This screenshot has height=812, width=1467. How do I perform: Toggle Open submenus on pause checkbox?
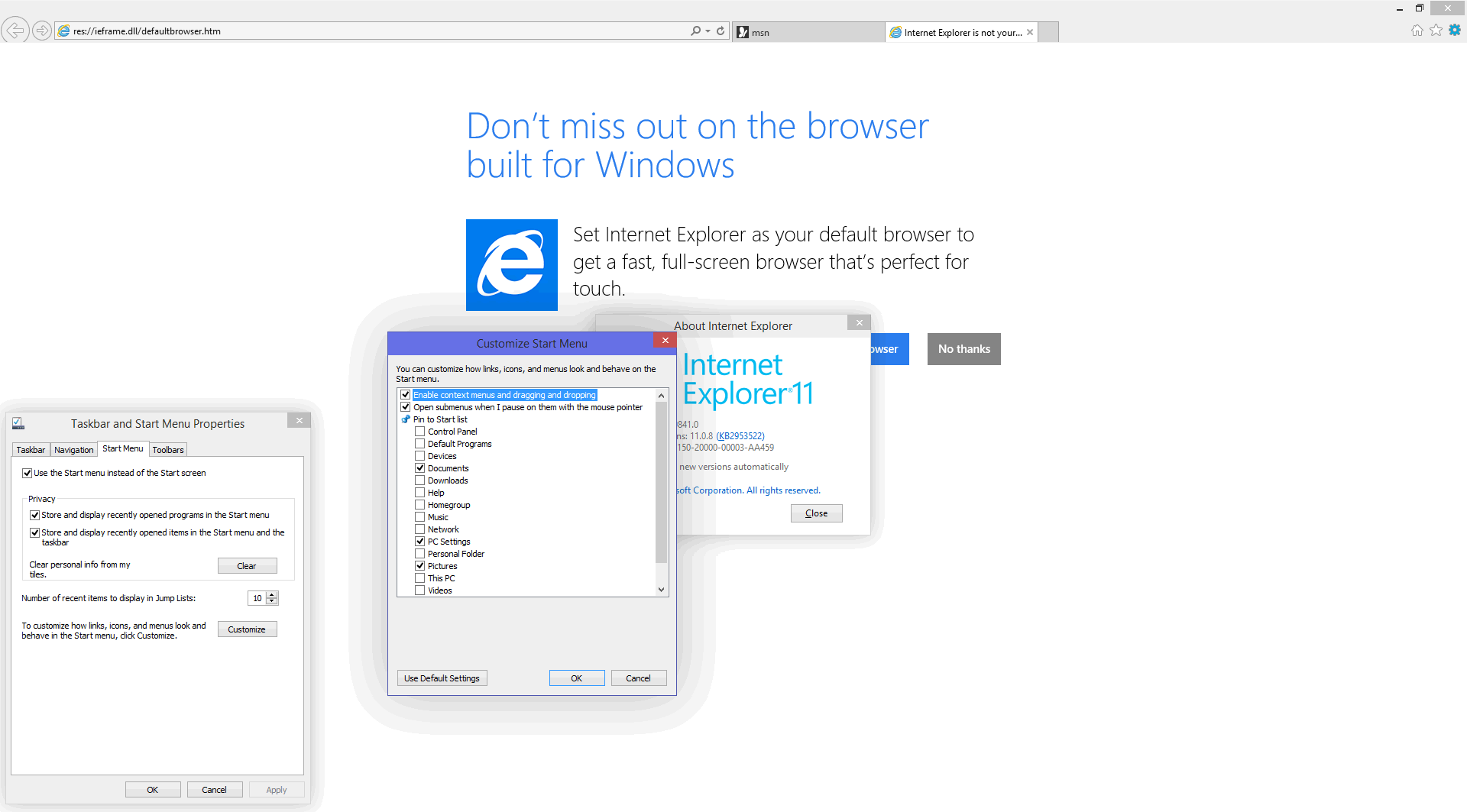[406, 407]
